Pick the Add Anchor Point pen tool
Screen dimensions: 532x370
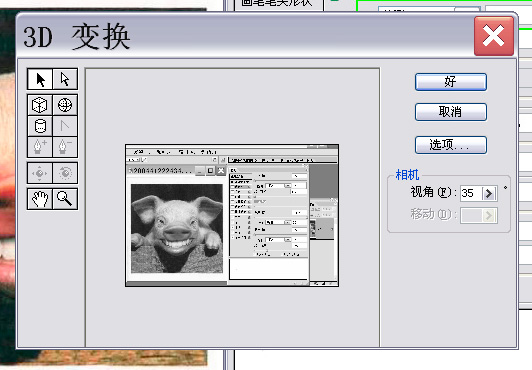[x=40, y=147]
